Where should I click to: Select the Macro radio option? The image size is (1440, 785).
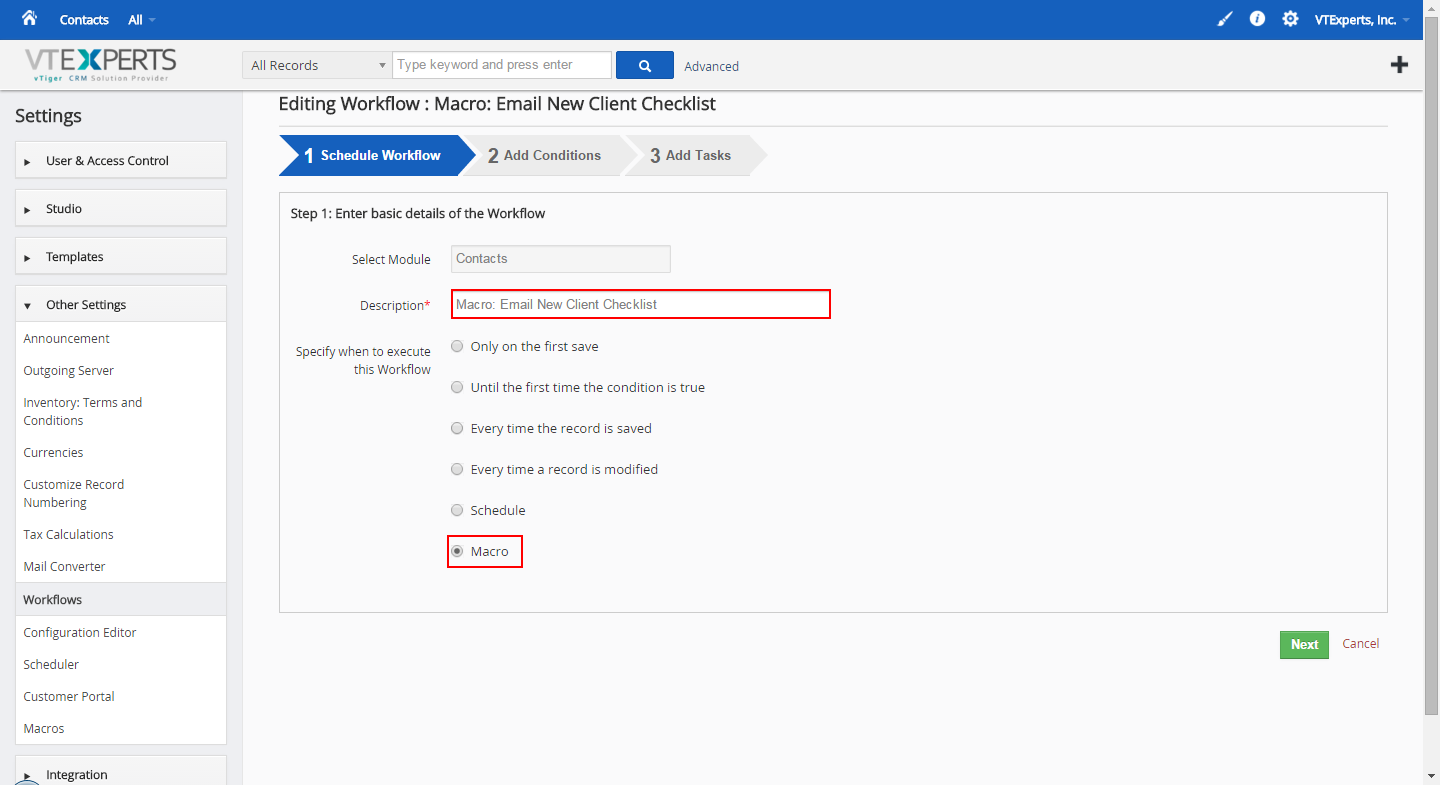click(457, 551)
